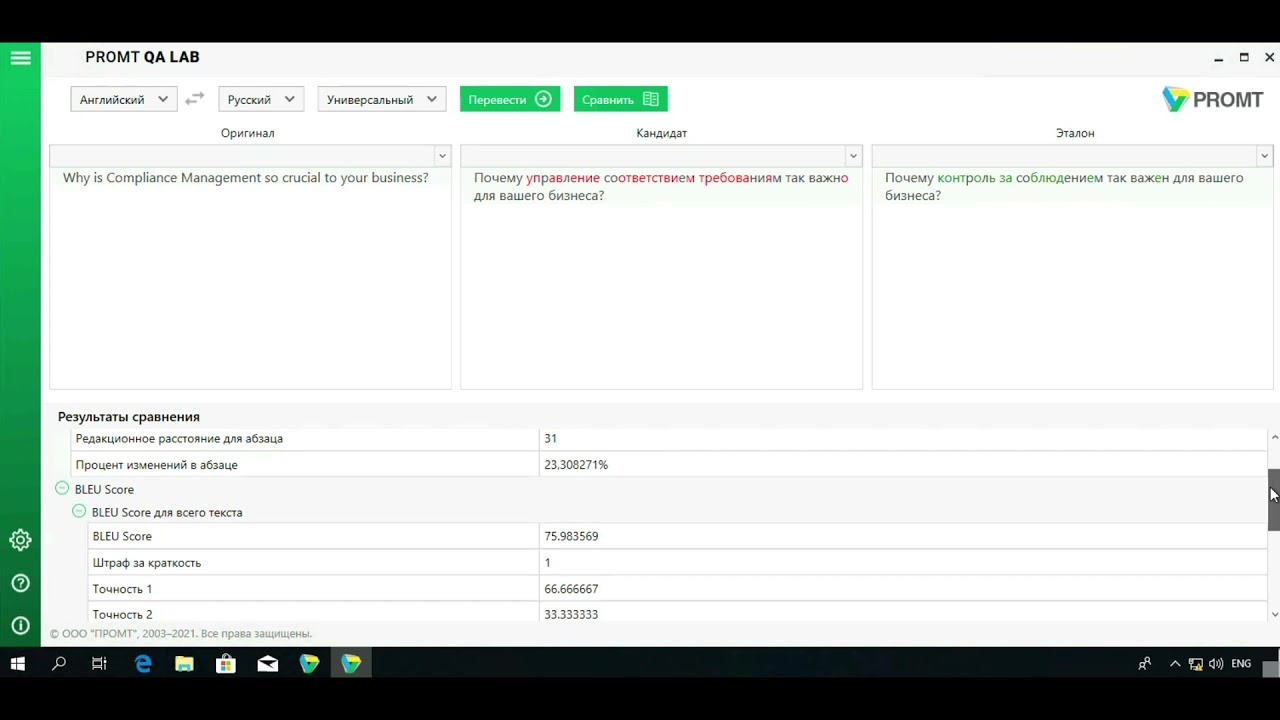Screen dimensions: 1280x720
Task: Click the Перевести button
Action: coord(510,99)
